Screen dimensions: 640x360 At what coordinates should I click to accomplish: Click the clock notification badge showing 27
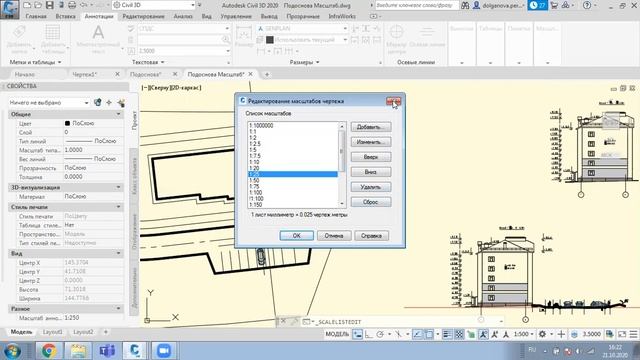pyautogui.click(x=537, y=5)
